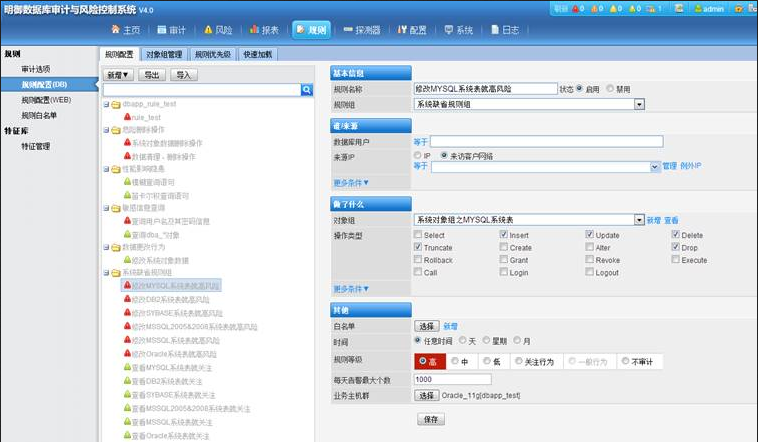Screen dimensions: 758x442
Task: Select the 禁用 disabled status radio
Action: 610,88
